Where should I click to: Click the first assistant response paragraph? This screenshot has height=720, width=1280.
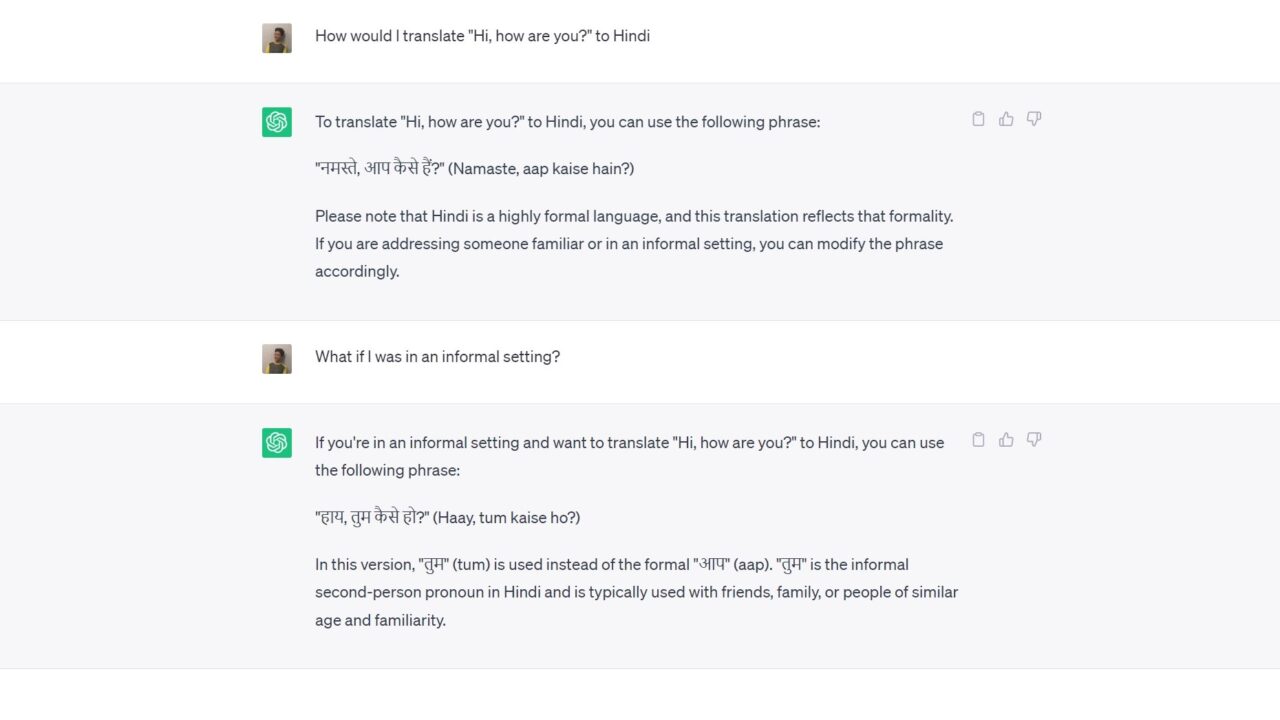[567, 121]
